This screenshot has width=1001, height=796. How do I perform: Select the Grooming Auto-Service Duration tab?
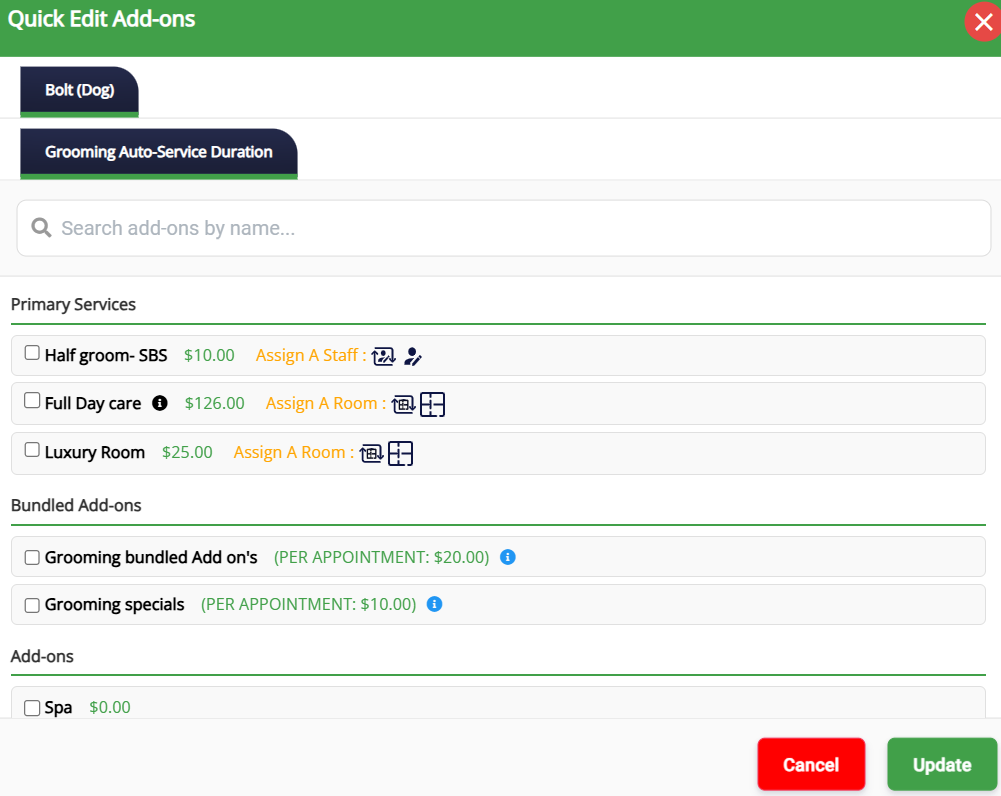(158, 152)
